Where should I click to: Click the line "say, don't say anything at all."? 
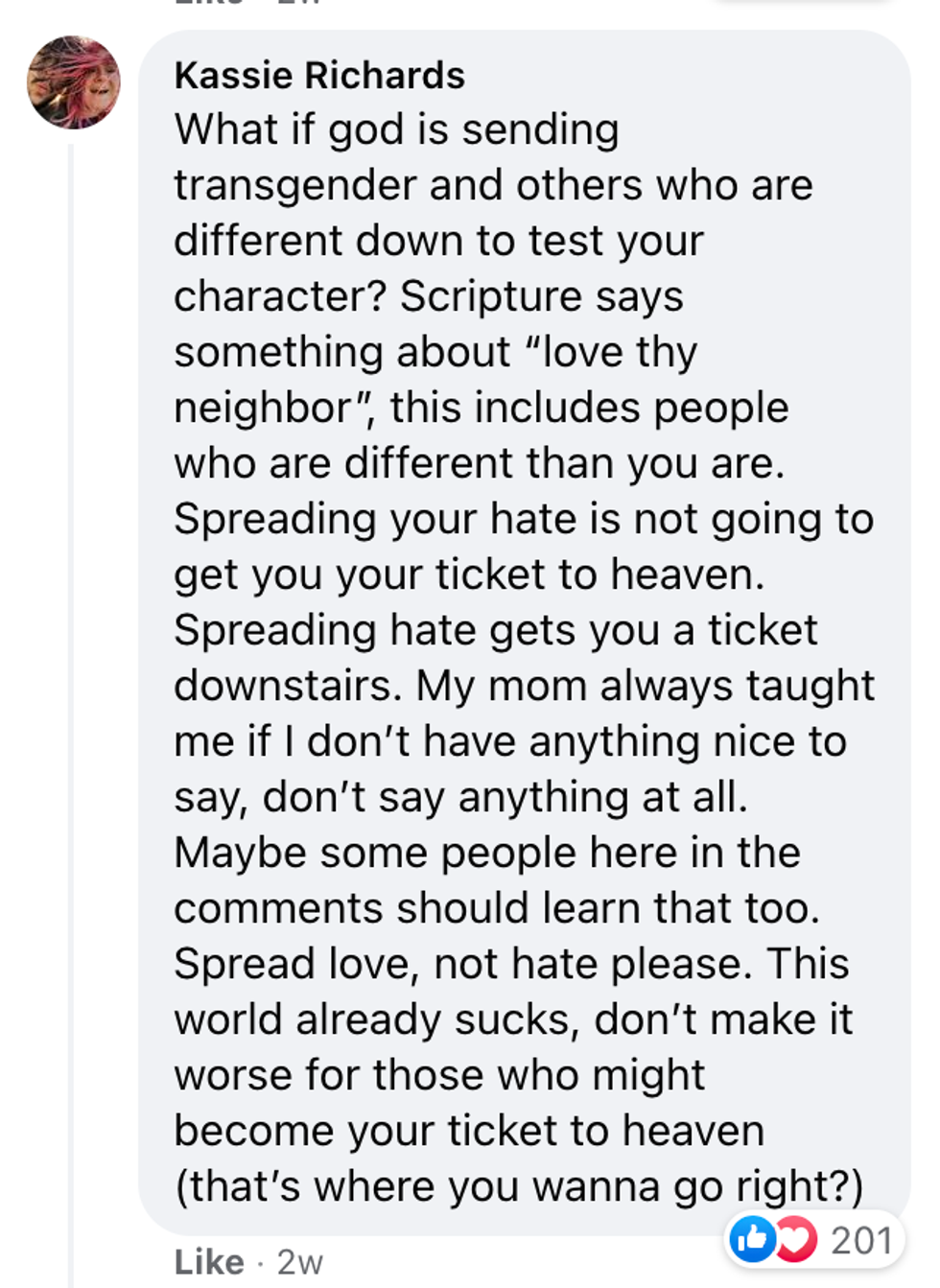[x=459, y=797]
